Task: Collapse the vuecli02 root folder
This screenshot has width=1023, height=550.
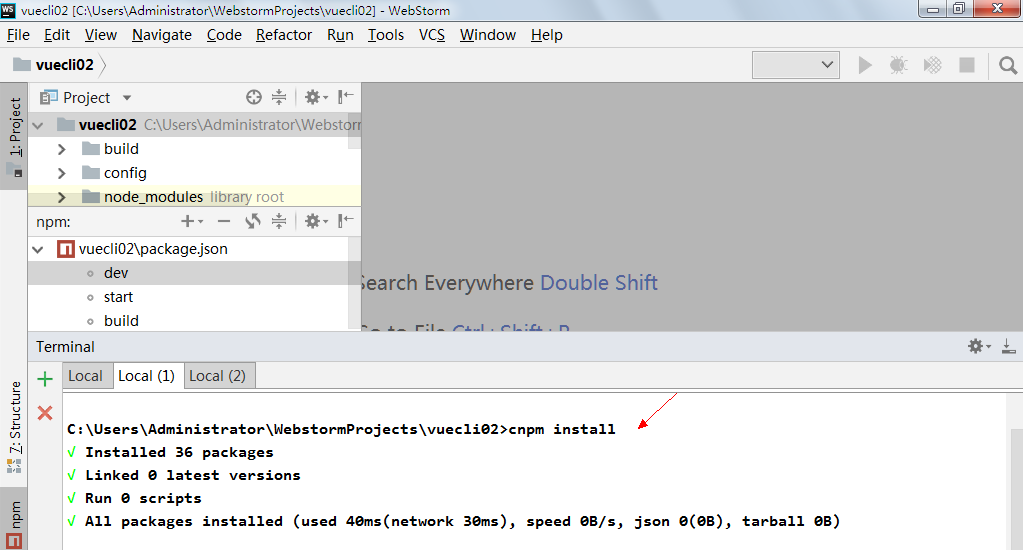Action: point(38,125)
